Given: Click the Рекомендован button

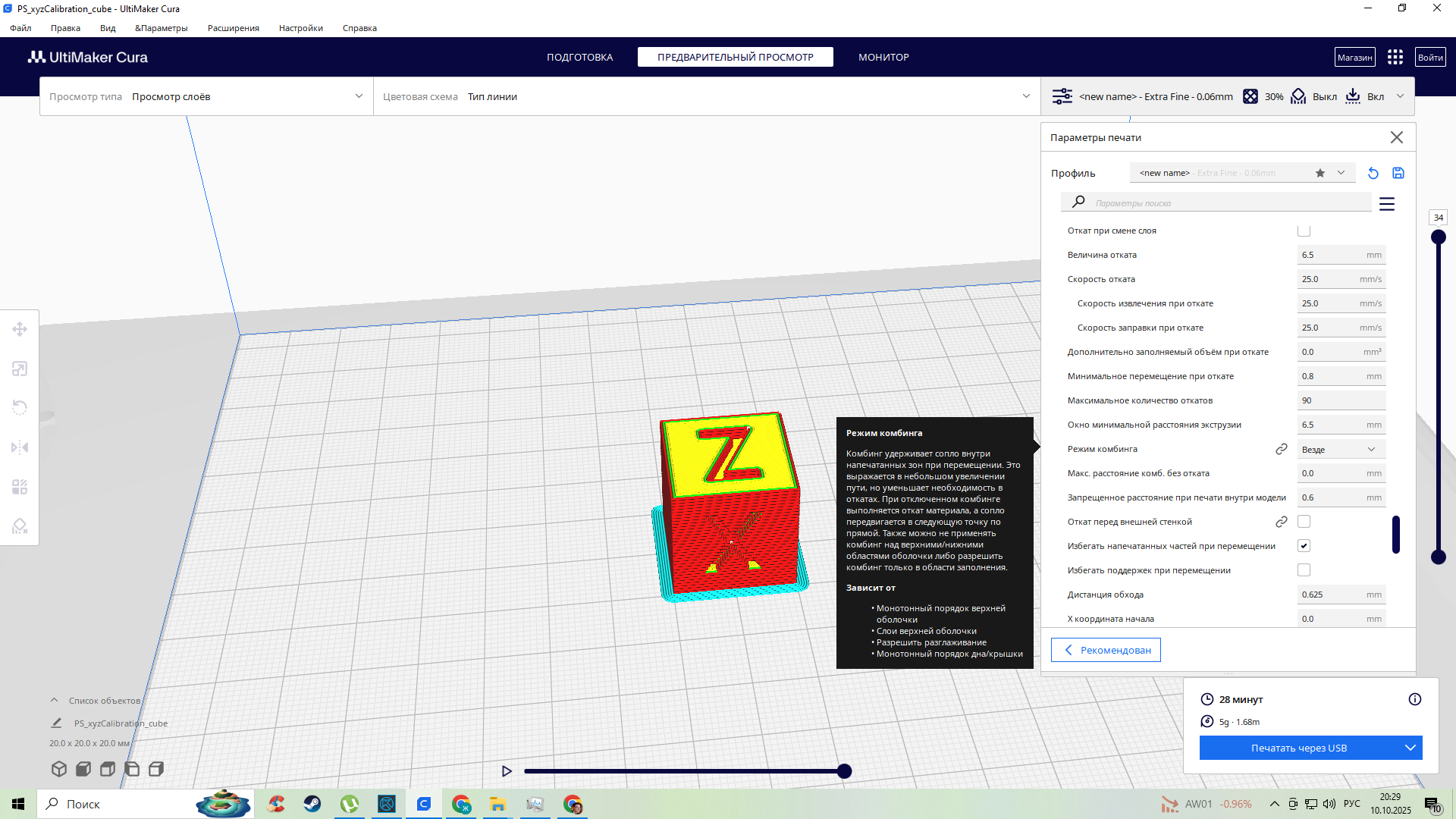Looking at the screenshot, I should [x=1106, y=650].
